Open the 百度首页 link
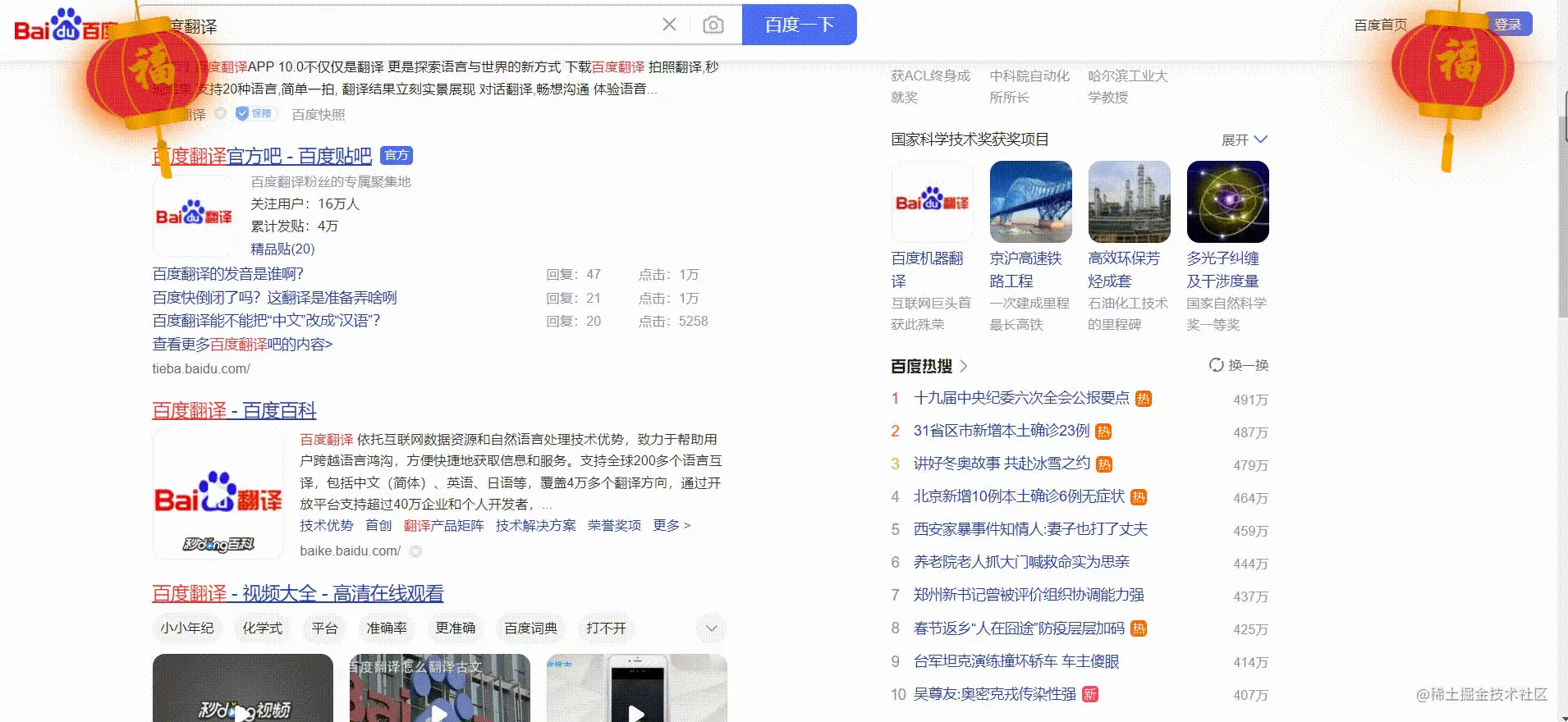The width and height of the screenshot is (1568, 722). coord(1380,25)
